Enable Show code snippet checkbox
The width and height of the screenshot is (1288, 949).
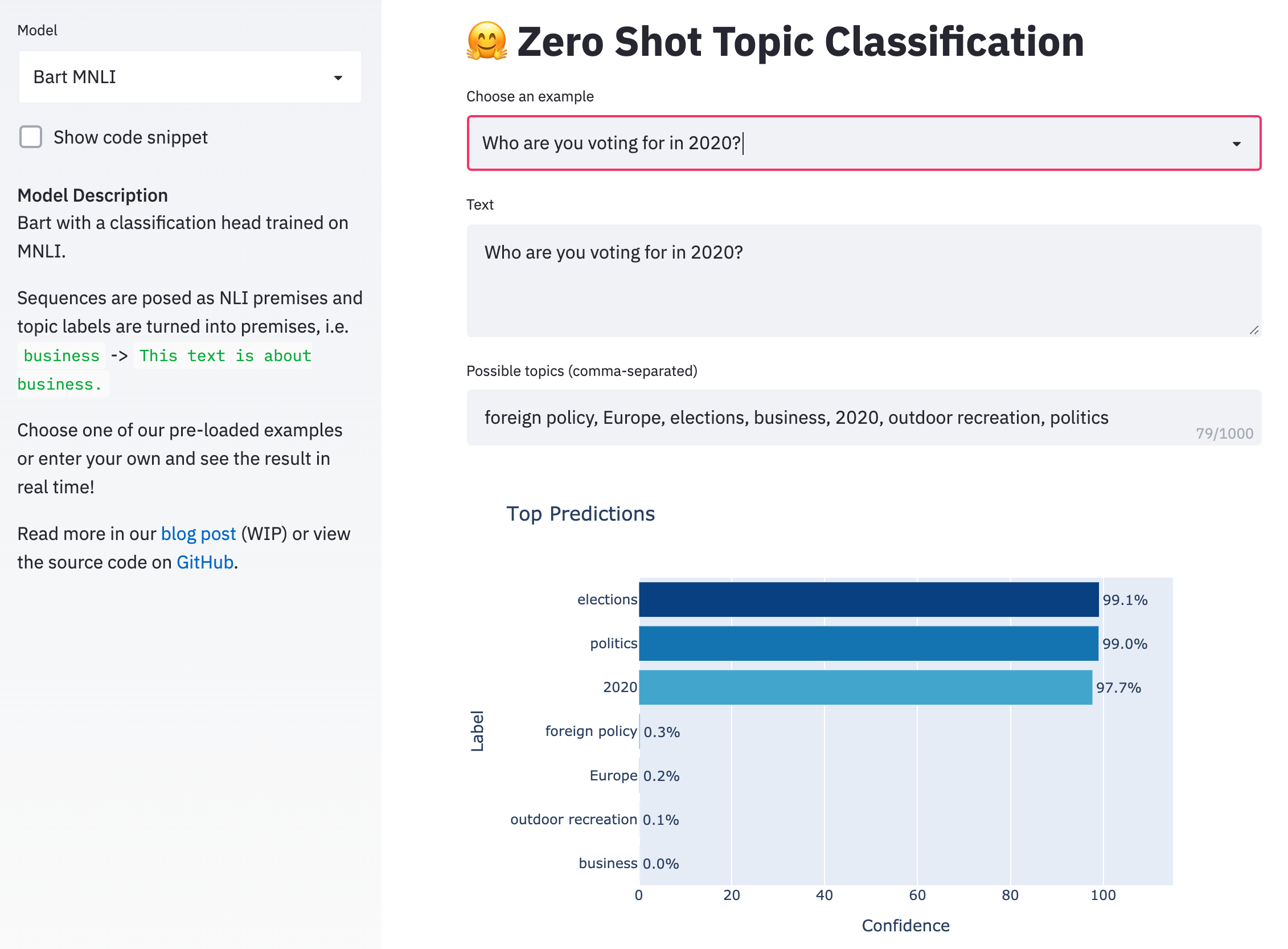(x=31, y=137)
